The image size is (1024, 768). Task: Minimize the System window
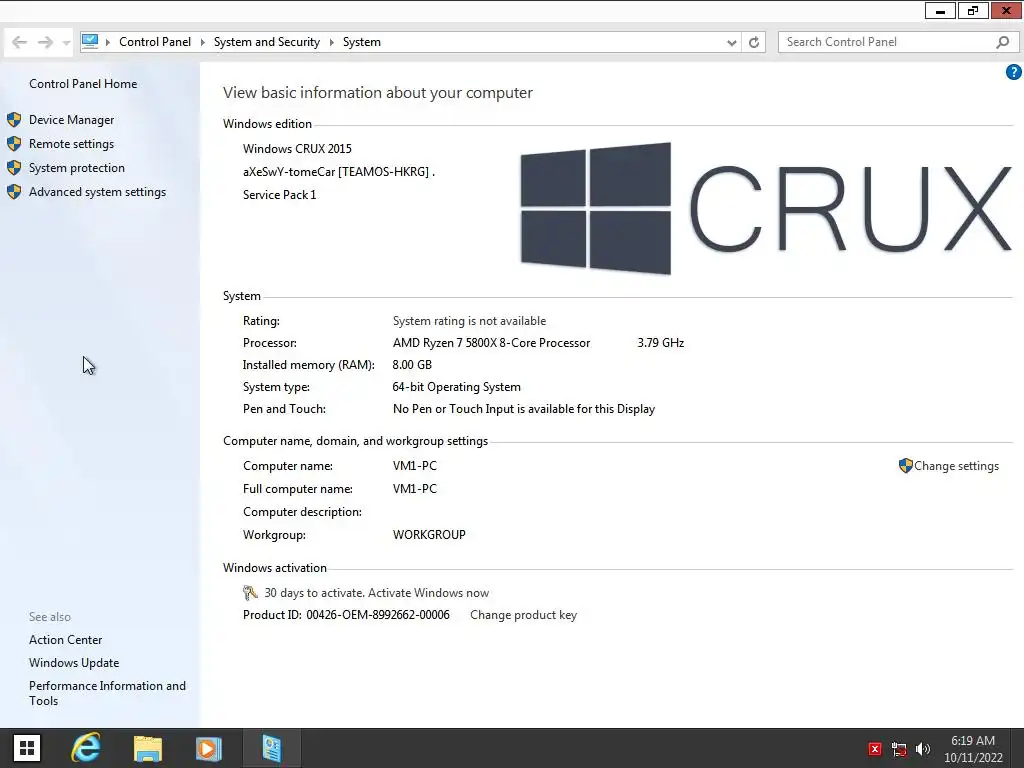(x=940, y=10)
